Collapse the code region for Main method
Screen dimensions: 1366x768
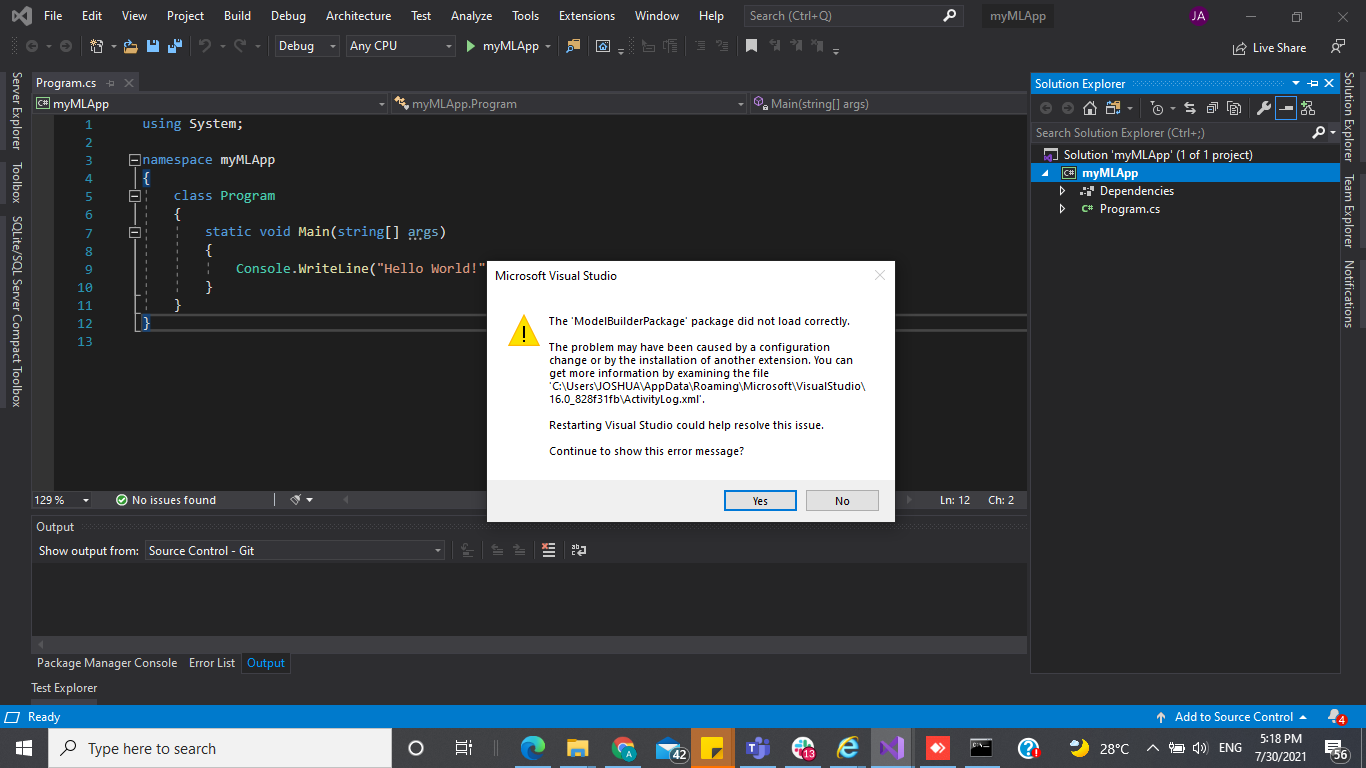pyautogui.click(x=134, y=231)
